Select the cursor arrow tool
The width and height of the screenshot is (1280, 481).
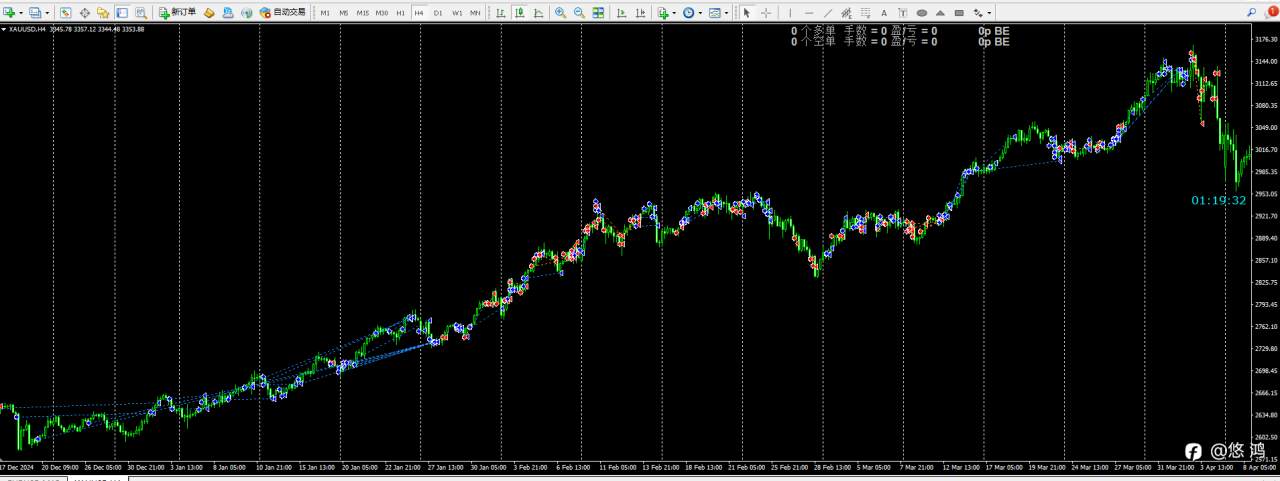coord(746,12)
